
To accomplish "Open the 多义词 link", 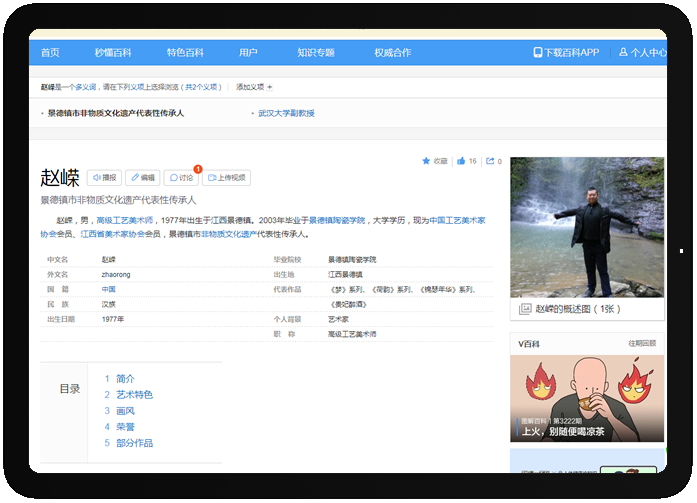I will (86, 87).
